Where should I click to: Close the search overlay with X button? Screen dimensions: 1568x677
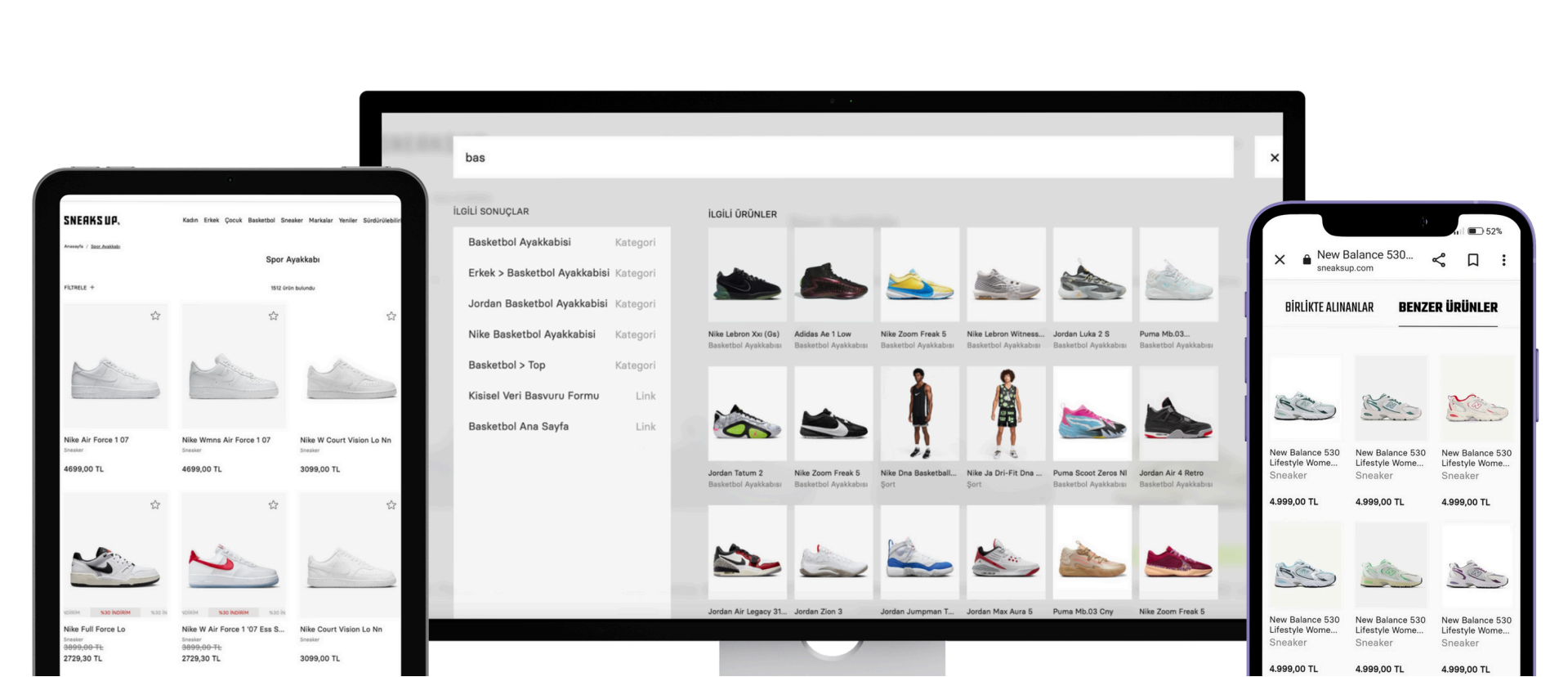pos(1274,158)
